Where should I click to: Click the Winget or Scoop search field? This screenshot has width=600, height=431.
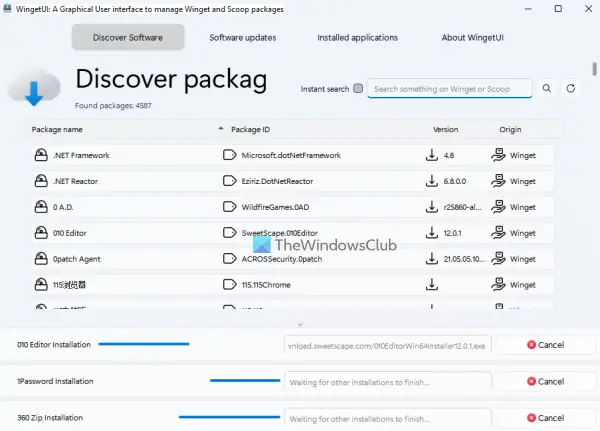(450, 88)
